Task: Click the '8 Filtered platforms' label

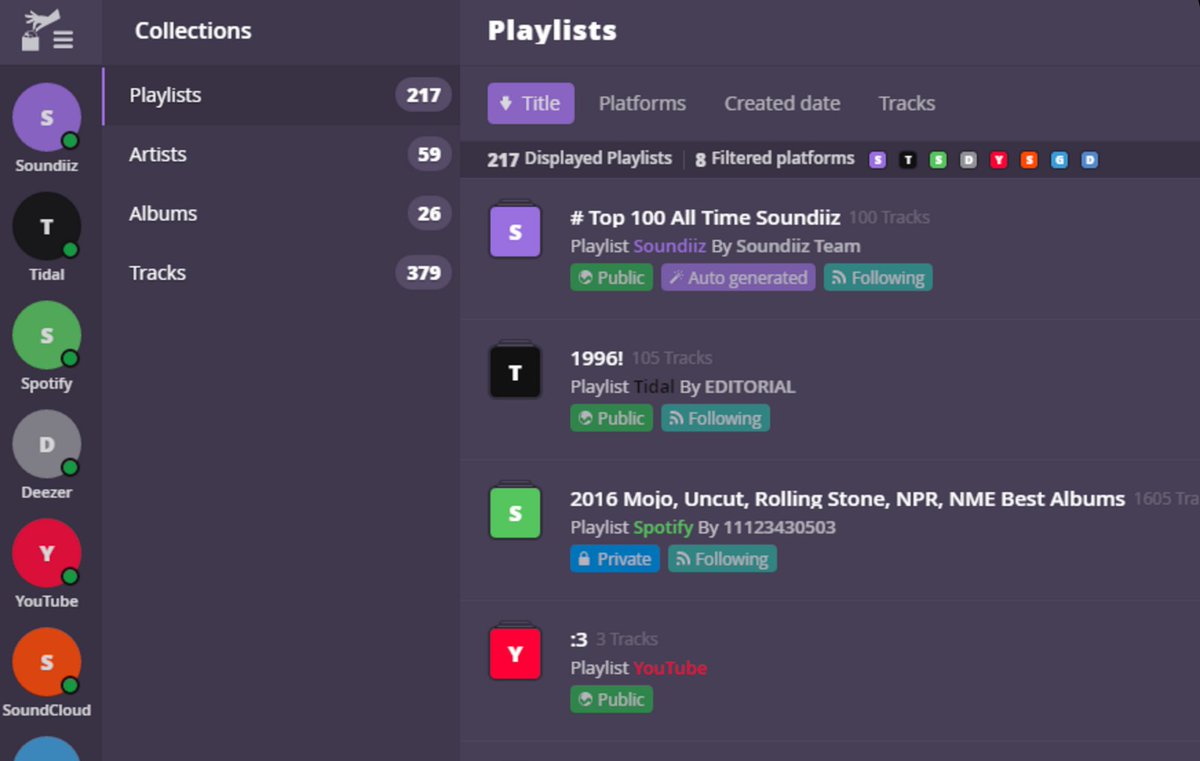Action: point(775,158)
